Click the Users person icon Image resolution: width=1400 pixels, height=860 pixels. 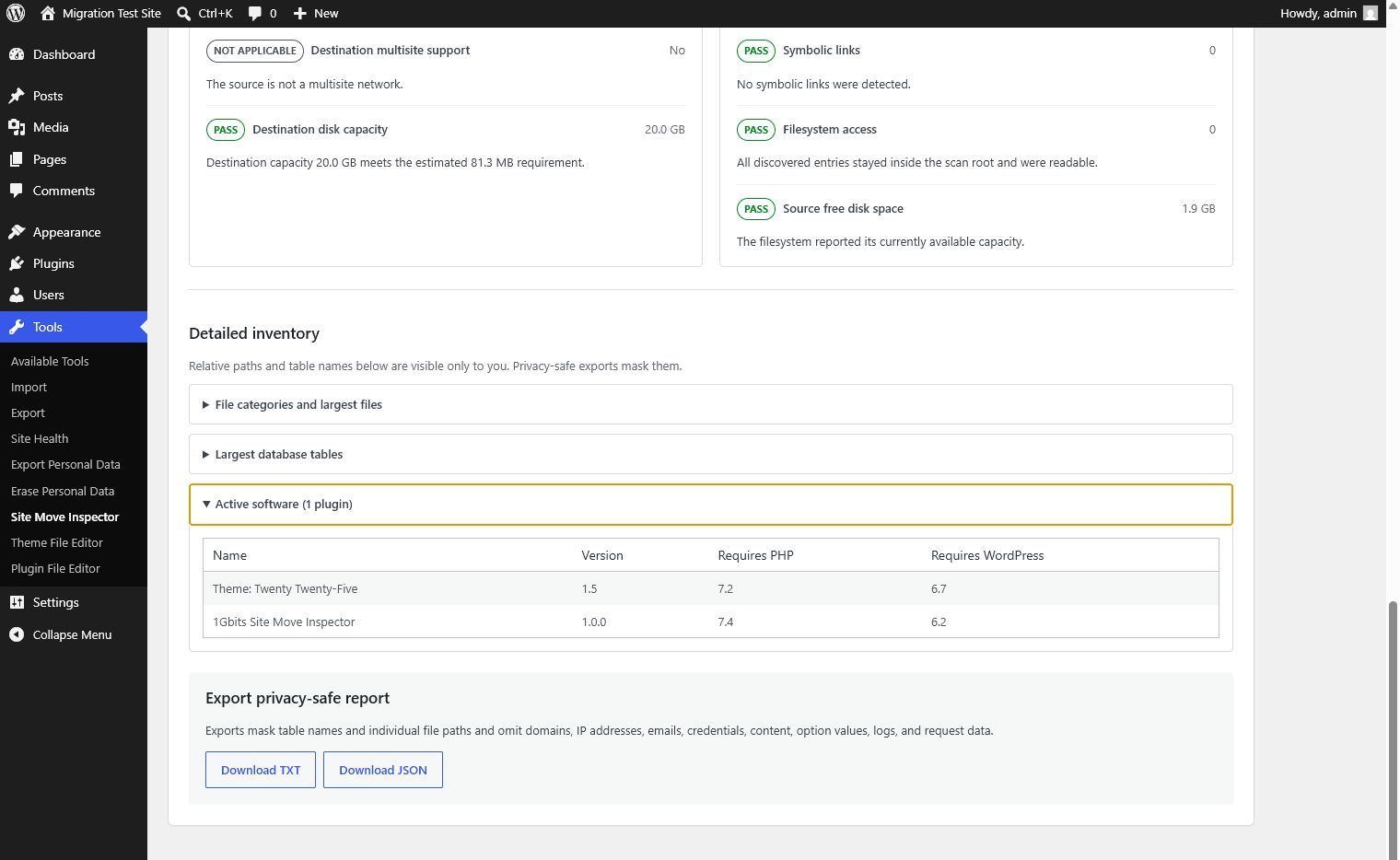(17, 295)
